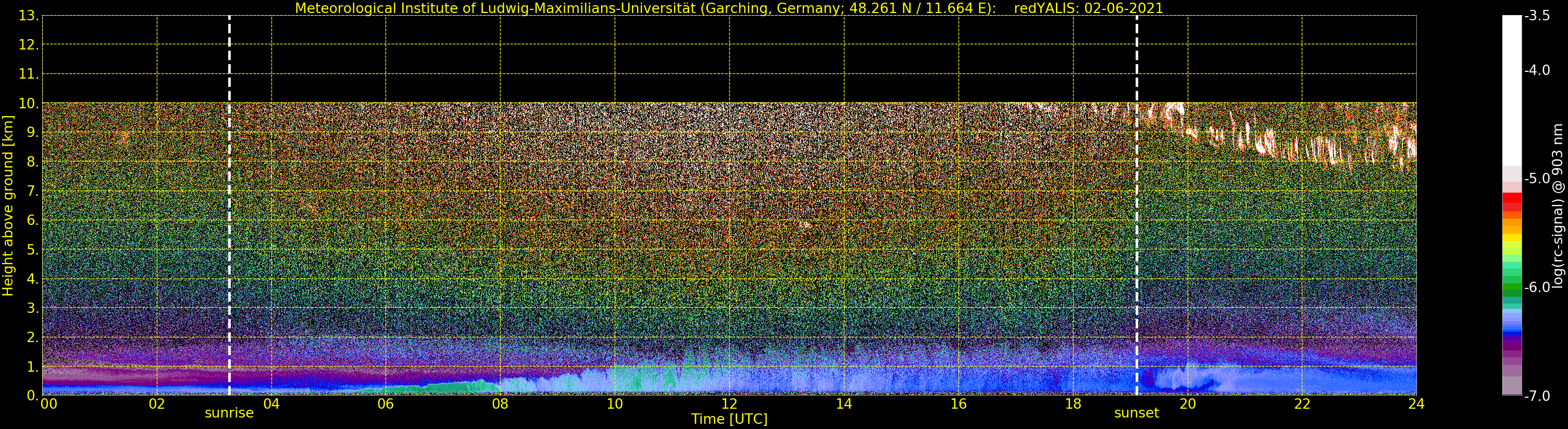
Task: Click the "-4.0" colorbar tick value
Action: point(1537,71)
